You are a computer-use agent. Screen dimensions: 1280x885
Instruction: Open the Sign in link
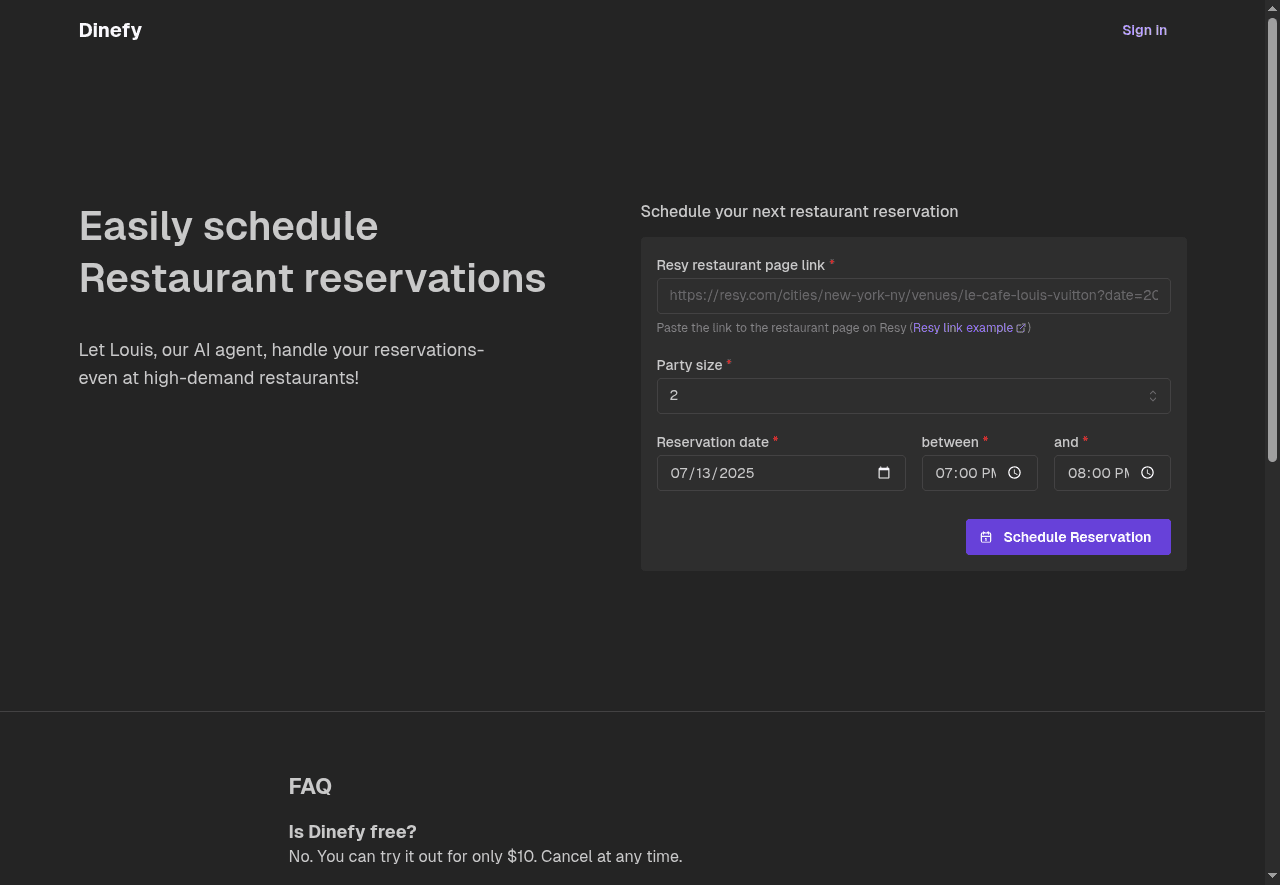pos(1144,30)
